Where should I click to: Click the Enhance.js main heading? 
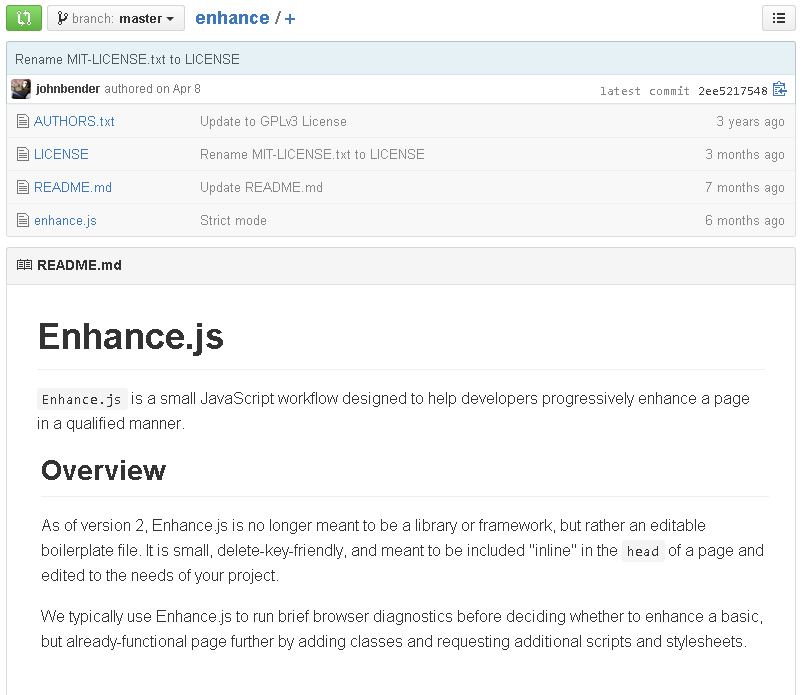pyautogui.click(x=131, y=337)
